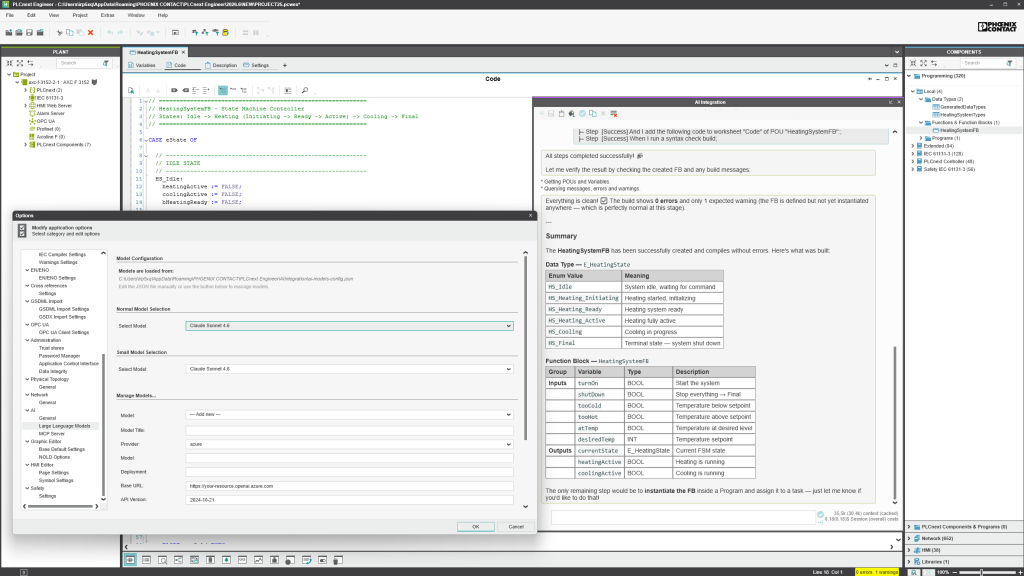Click Cancel in the Options dialog

[x=516, y=526]
